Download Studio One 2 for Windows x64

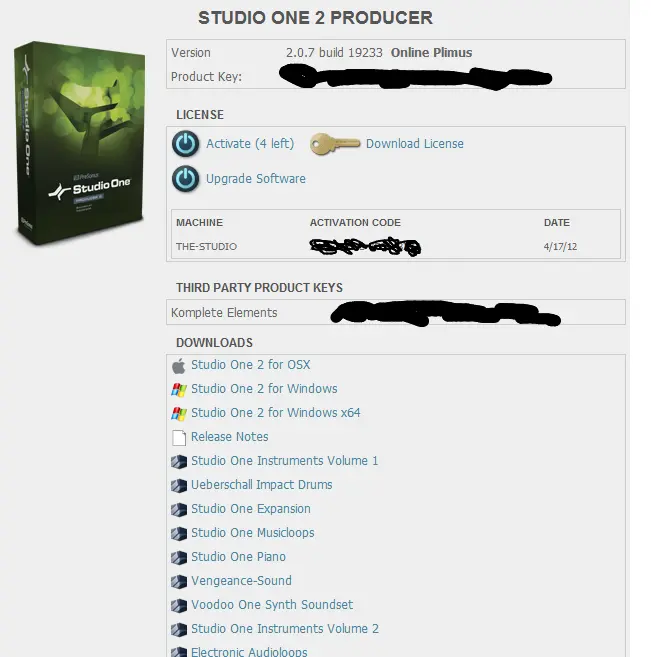[276, 413]
